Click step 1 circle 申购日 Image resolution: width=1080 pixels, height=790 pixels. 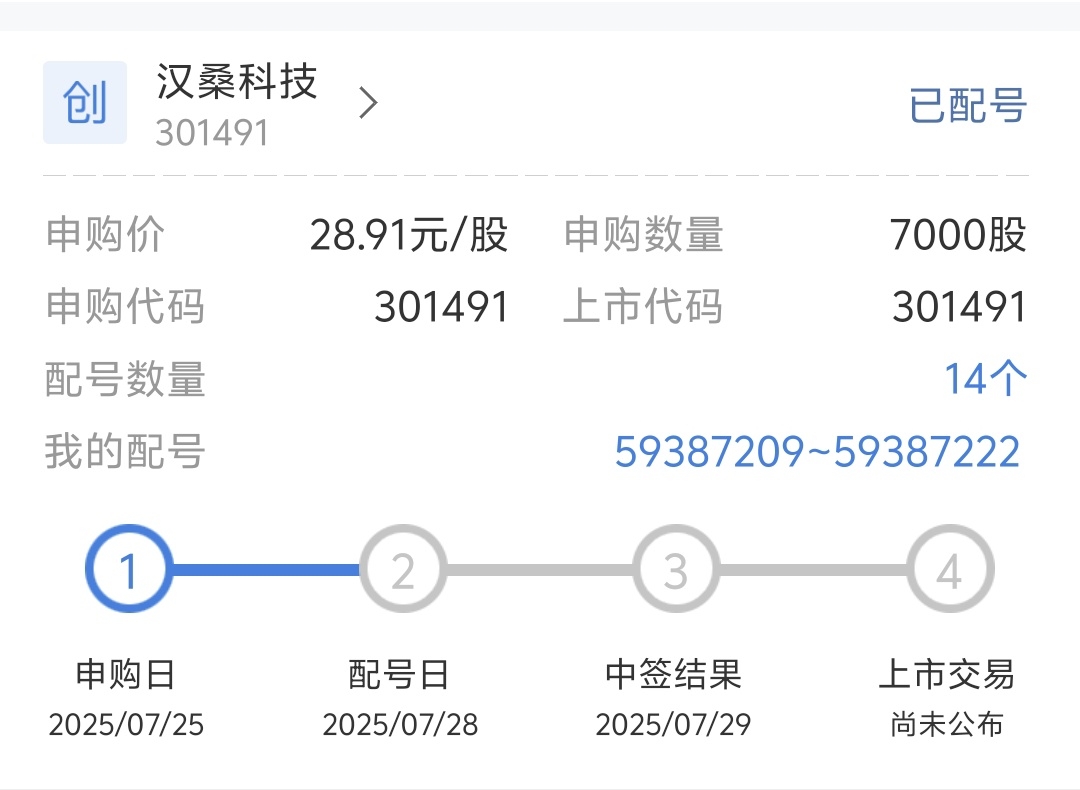point(129,569)
